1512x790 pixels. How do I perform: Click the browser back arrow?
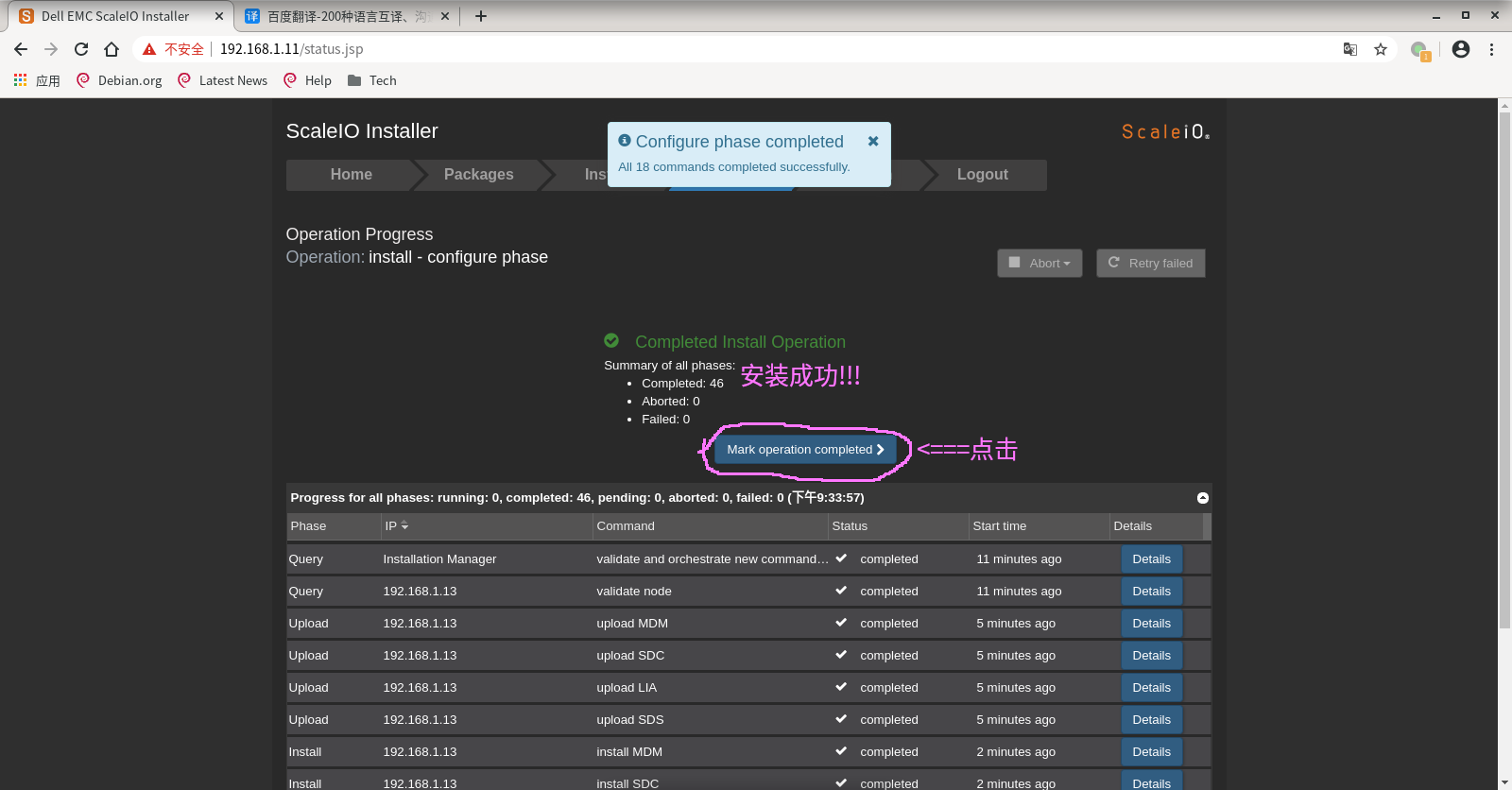click(21, 49)
